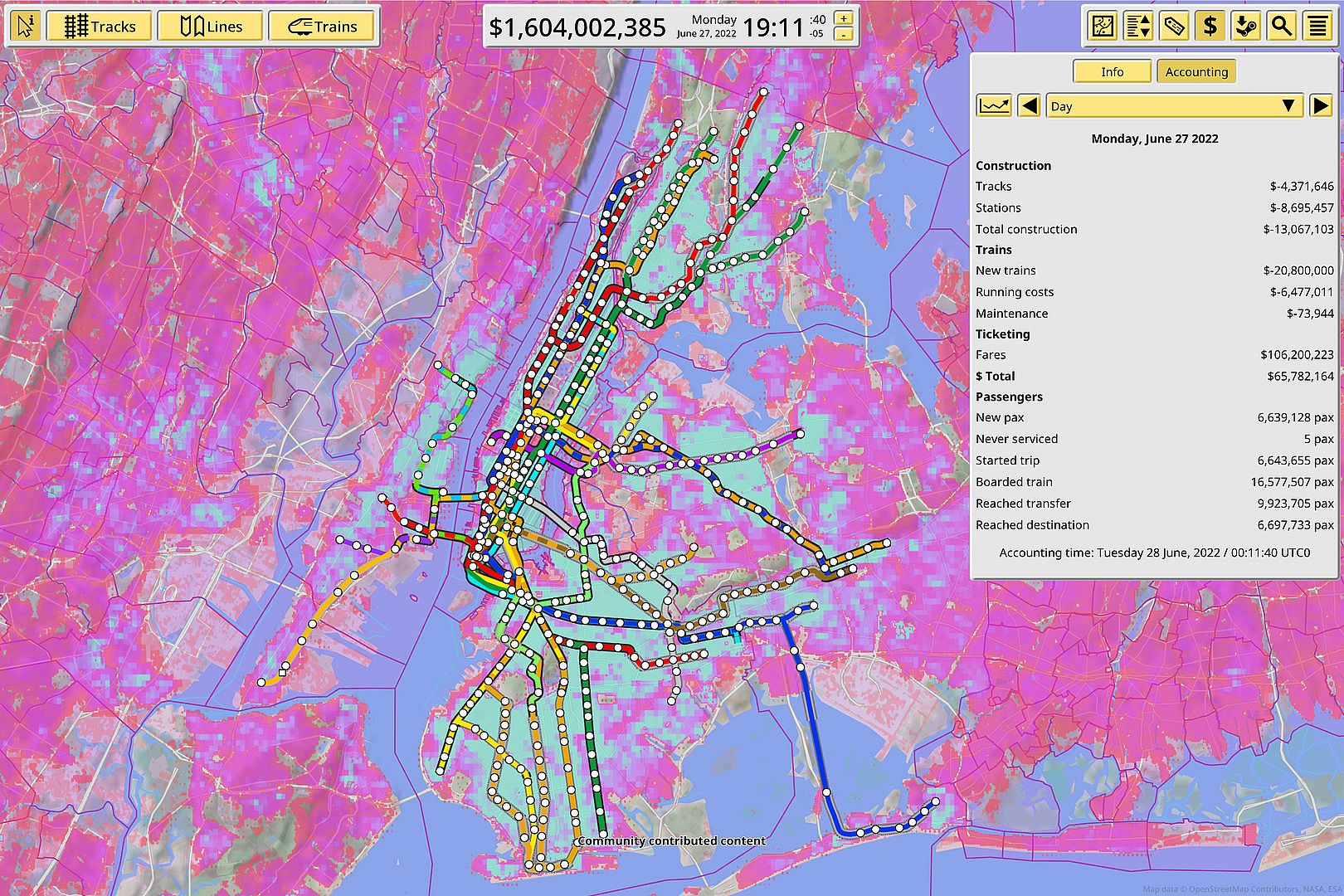This screenshot has height=896, width=1344.
Task: Select the info cursor tool
Action: coord(27,27)
